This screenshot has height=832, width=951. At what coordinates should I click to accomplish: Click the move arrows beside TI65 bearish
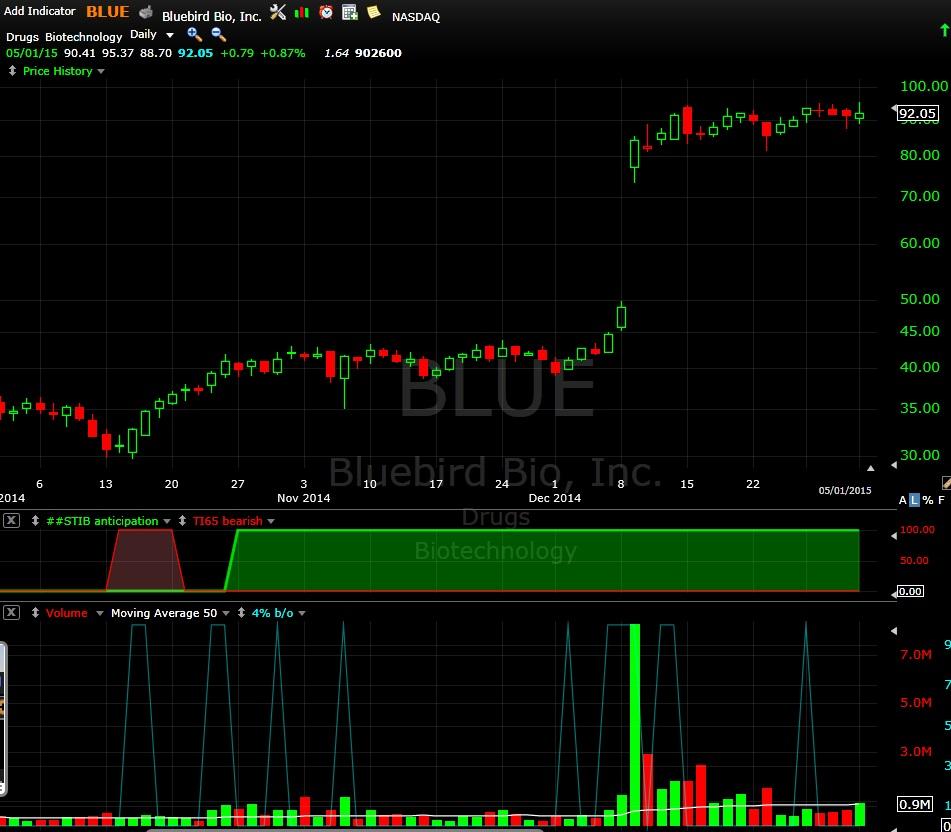(182, 521)
